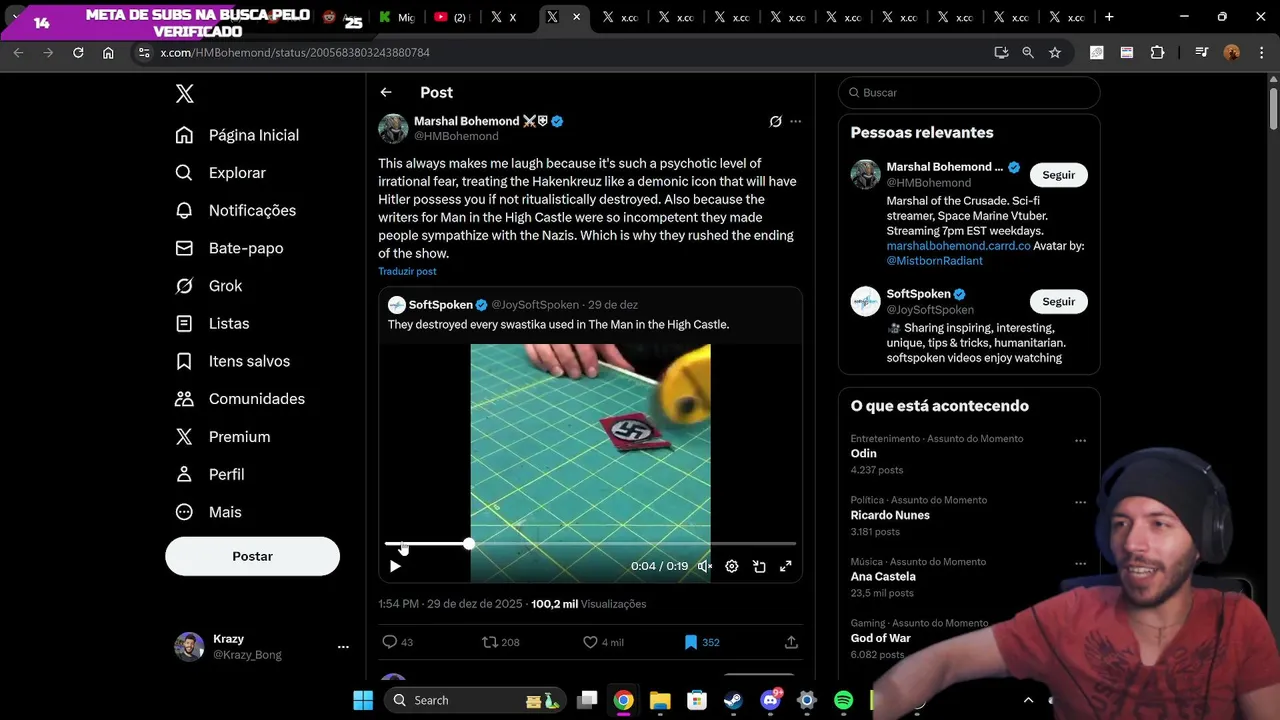Image resolution: width=1280 pixels, height=720 pixels.
Task: Click the X logo in the sidebar
Action: 185,94
